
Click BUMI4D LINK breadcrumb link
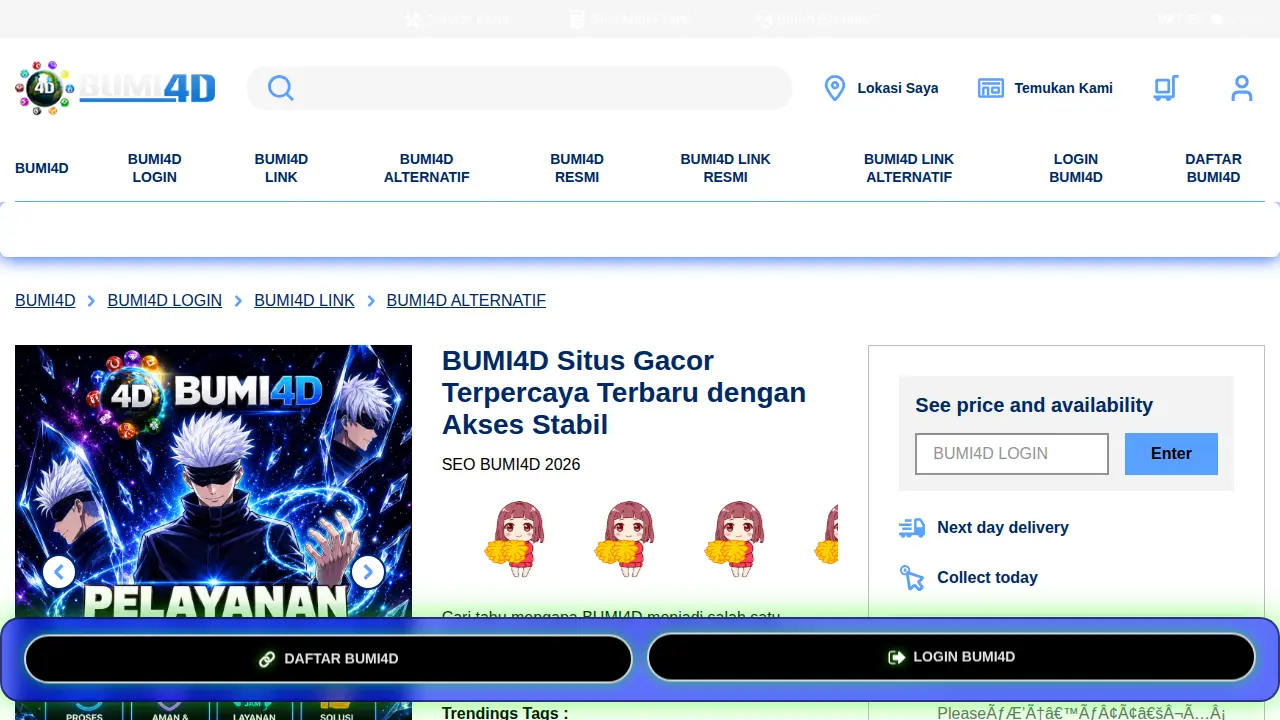pos(305,301)
